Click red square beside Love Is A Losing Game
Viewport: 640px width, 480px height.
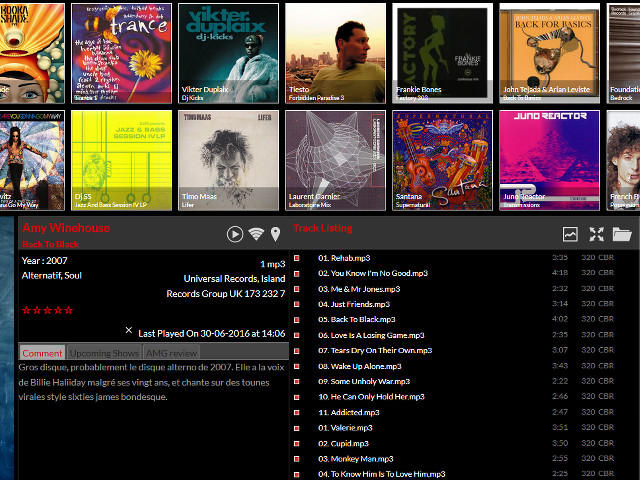pos(297,335)
